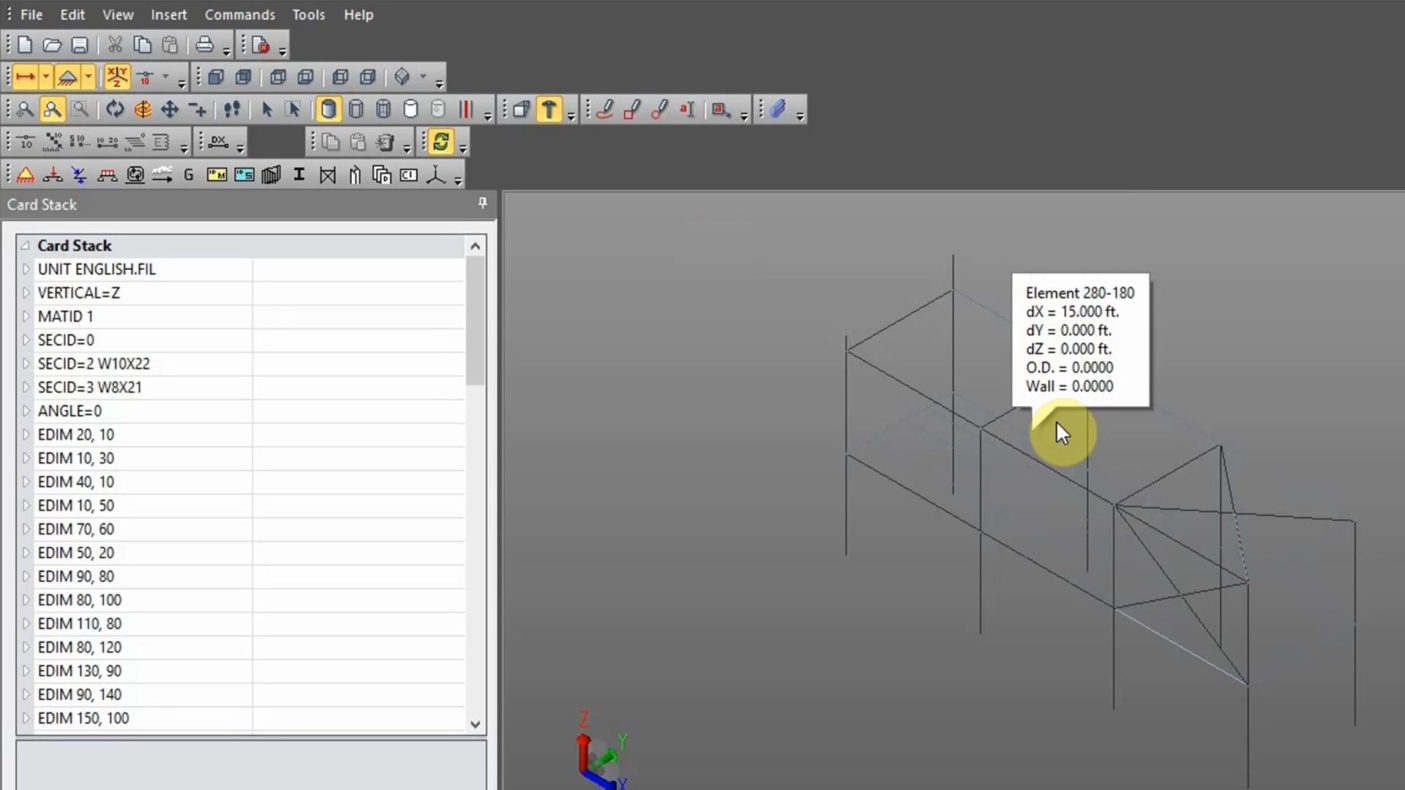Image resolution: width=1405 pixels, height=790 pixels.
Task: Click the orange orbit globe icon
Action: (143, 109)
